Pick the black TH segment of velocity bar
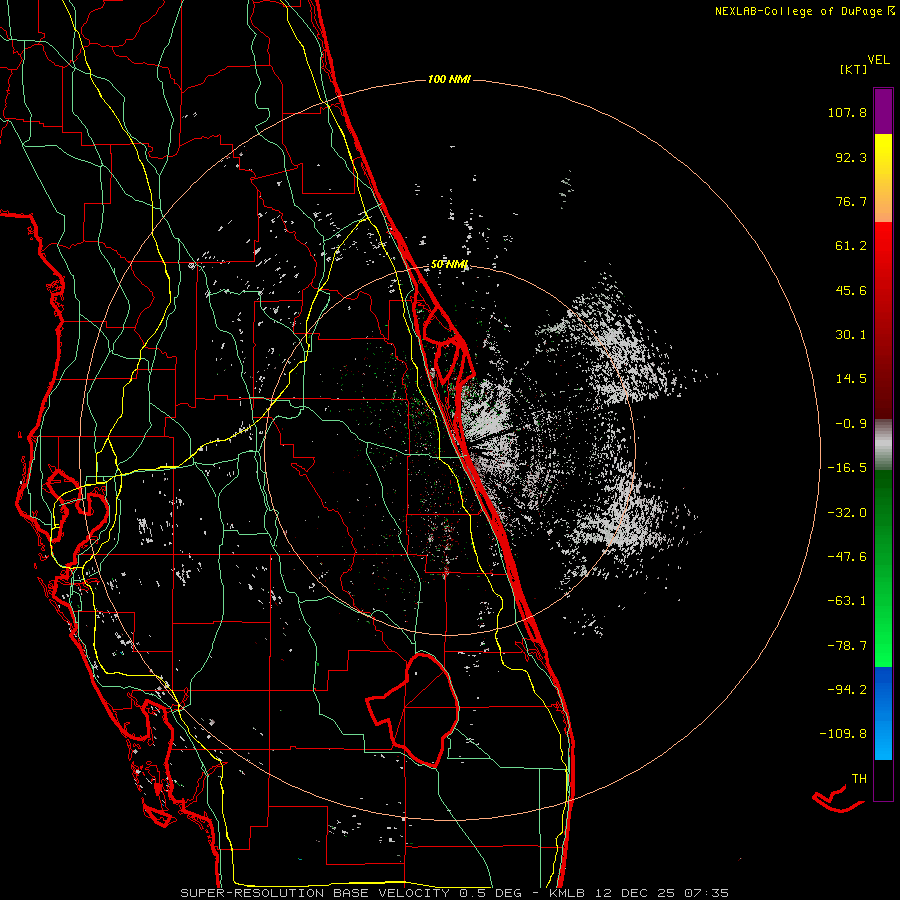900x900 pixels. pyautogui.click(x=883, y=780)
